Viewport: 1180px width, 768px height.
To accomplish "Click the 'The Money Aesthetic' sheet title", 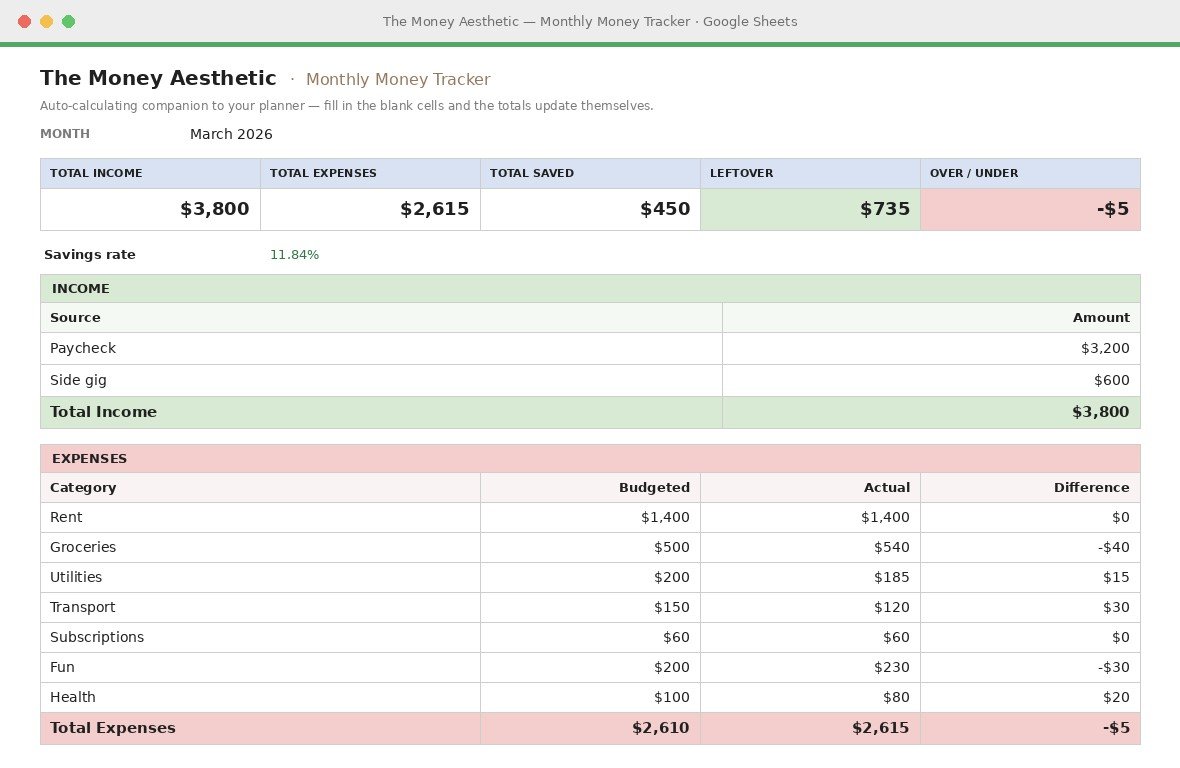I will 158,78.
